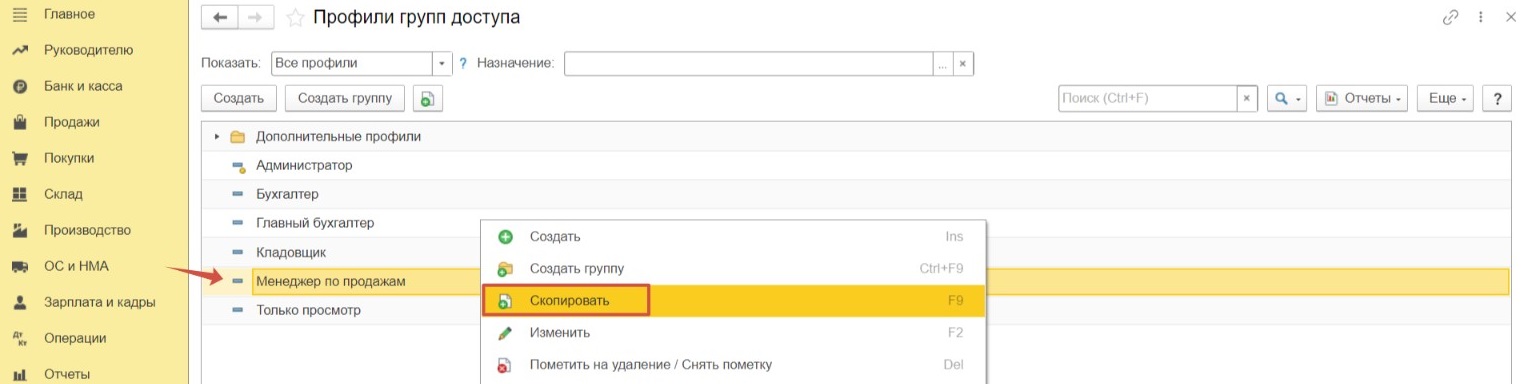Open the Банк и касса section

tap(83, 86)
